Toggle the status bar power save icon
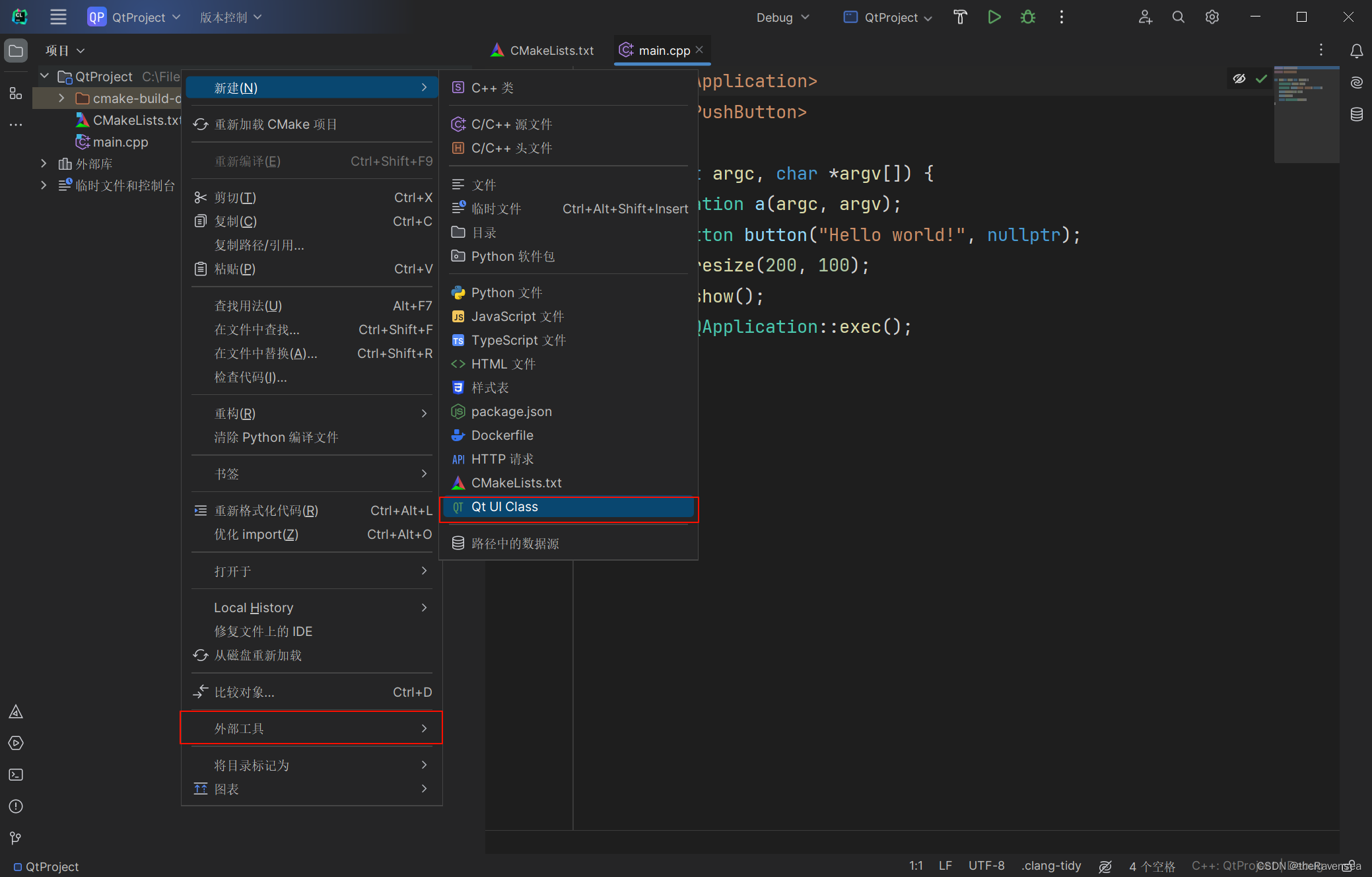1372x877 pixels. pyautogui.click(x=1105, y=866)
